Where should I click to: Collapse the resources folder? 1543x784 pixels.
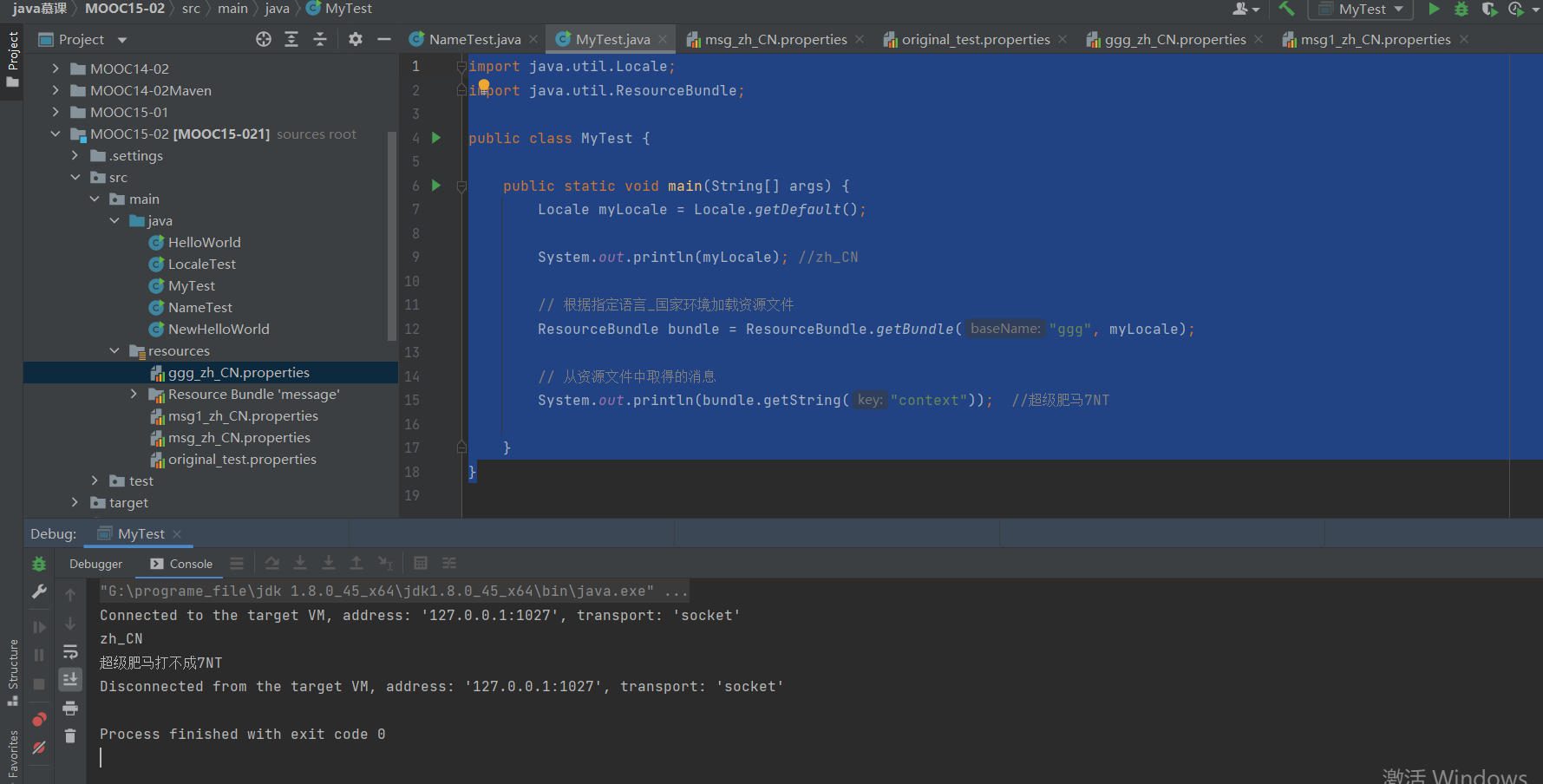(114, 350)
